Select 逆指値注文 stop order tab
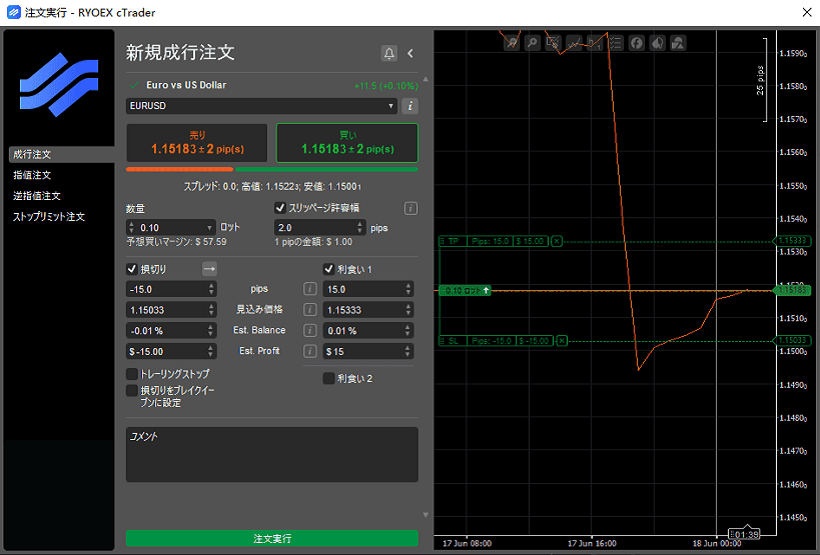The width and height of the screenshot is (820, 555). point(37,196)
